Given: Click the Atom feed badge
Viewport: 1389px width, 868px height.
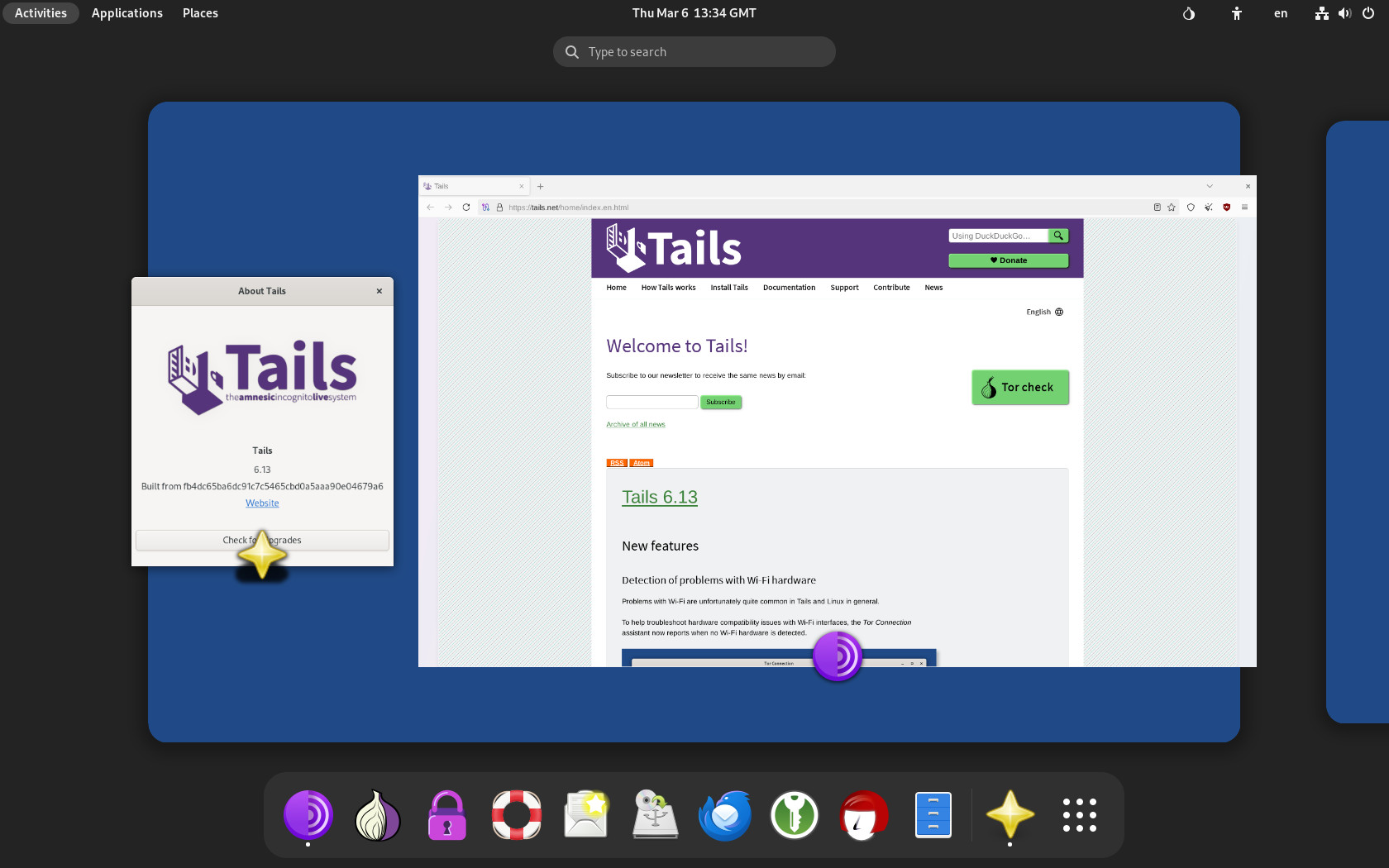Looking at the screenshot, I should point(642,463).
